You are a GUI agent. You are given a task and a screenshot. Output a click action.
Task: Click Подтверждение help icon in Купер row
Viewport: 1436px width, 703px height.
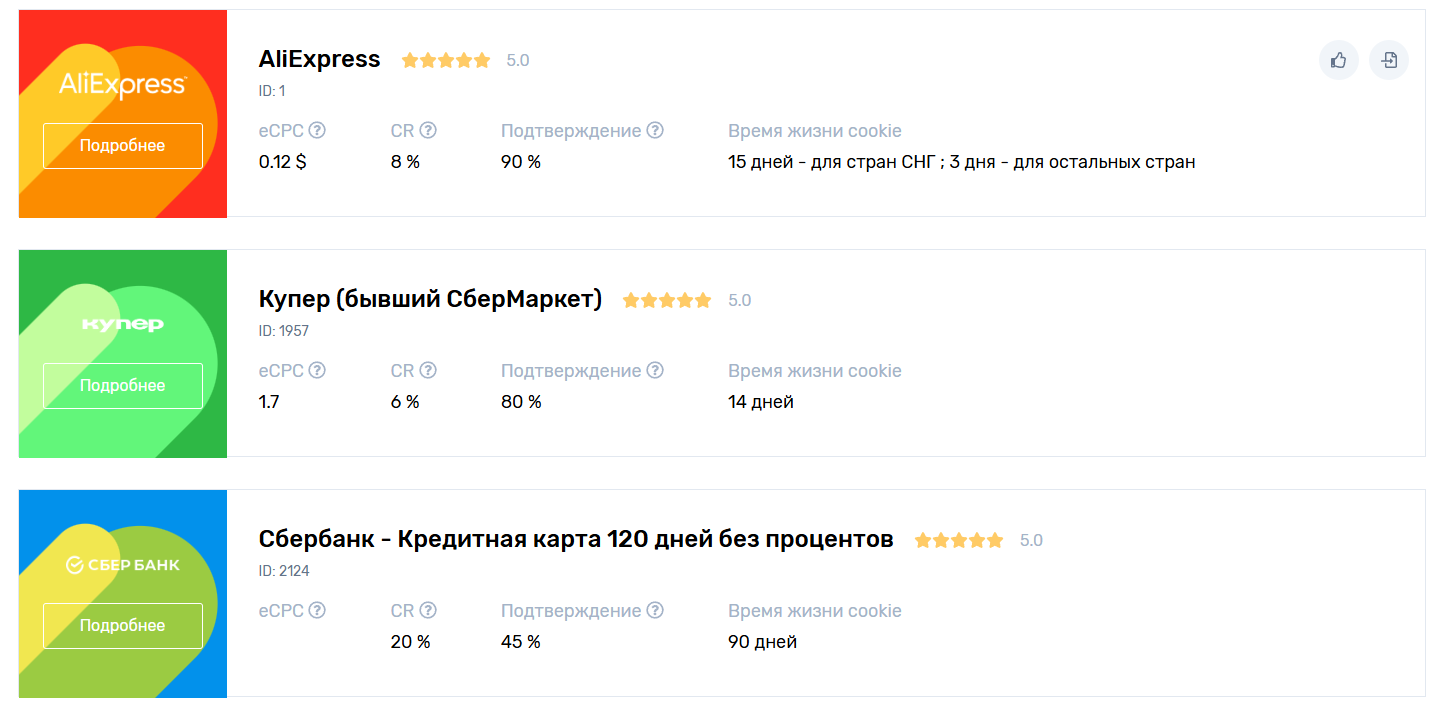pyautogui.click(x=655, y=370)
